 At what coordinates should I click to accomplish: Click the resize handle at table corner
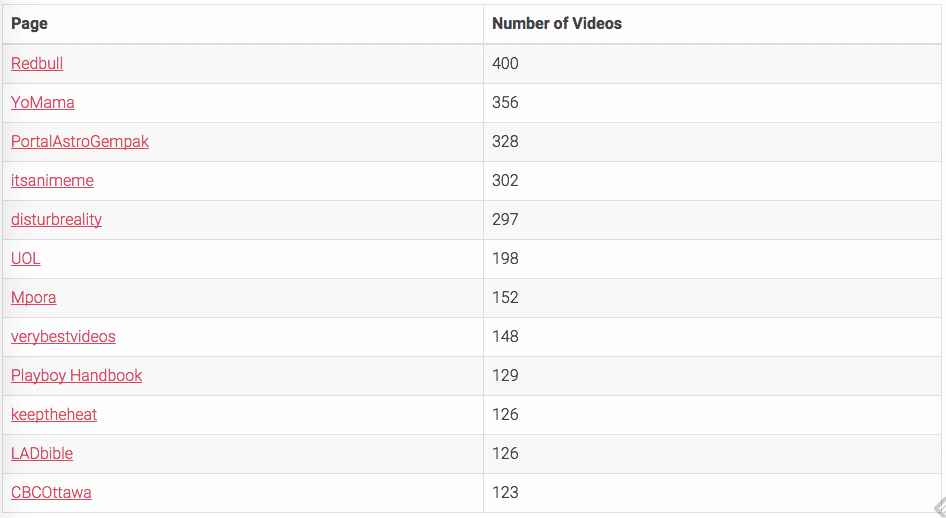[939, 508]
